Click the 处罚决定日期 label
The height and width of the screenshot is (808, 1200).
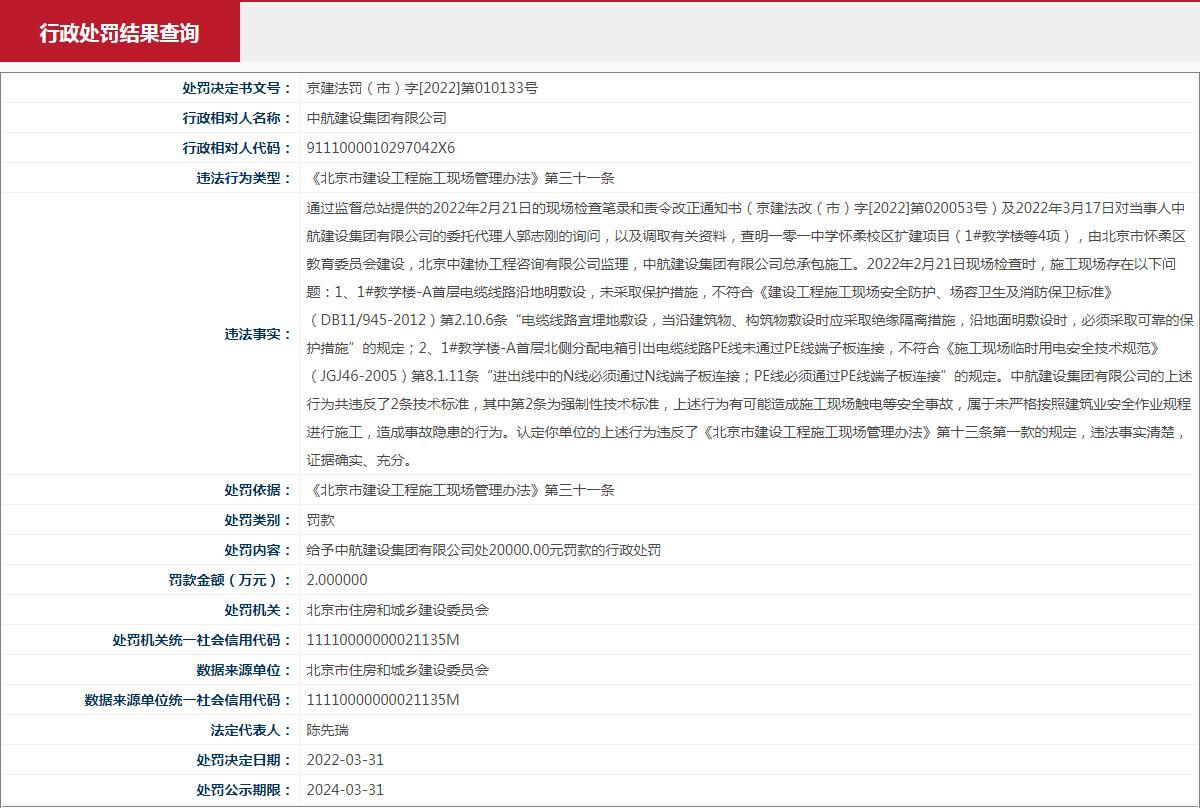coord(244,760)
